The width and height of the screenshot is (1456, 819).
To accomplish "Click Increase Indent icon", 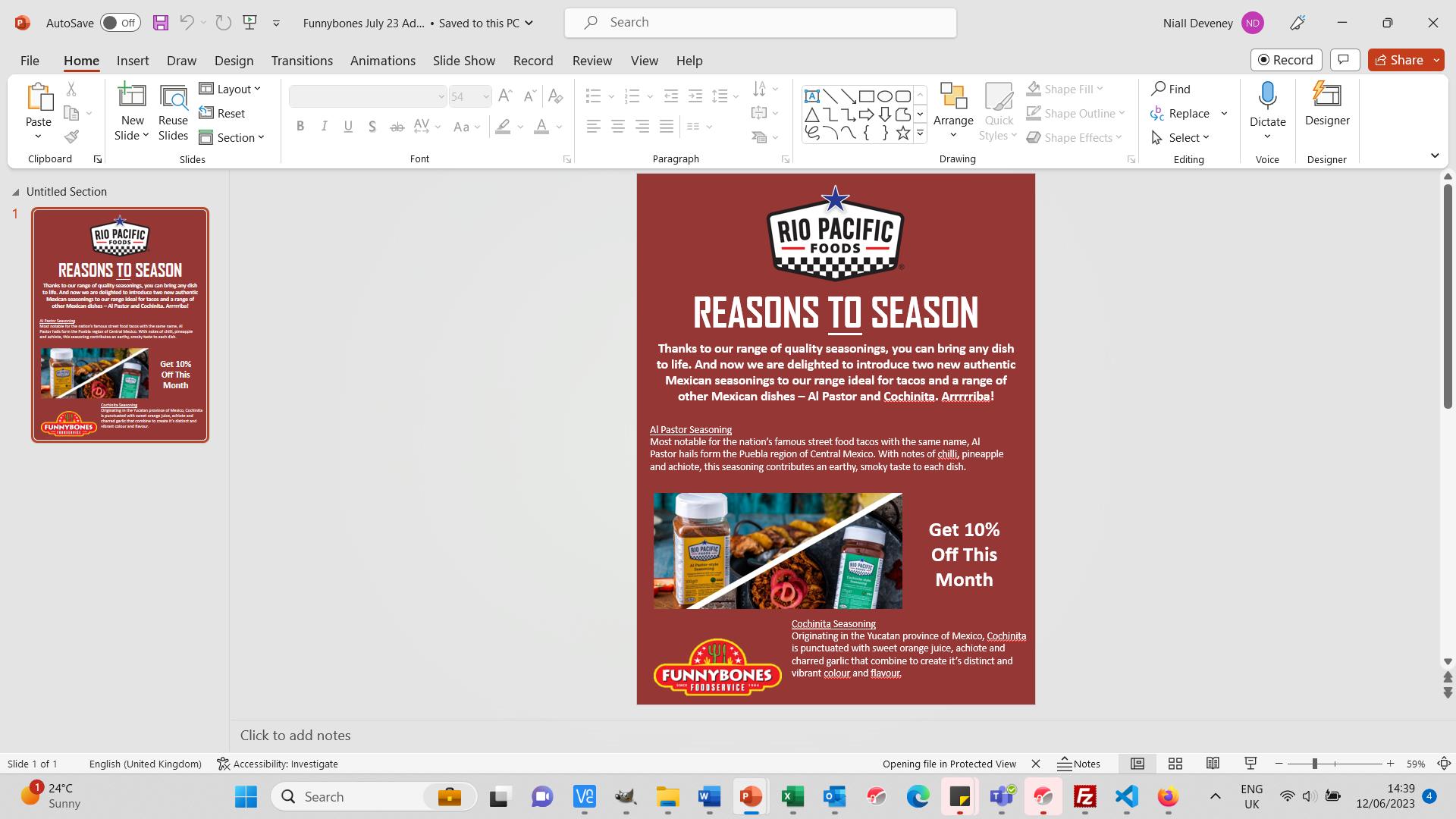I will pos(695,96).
